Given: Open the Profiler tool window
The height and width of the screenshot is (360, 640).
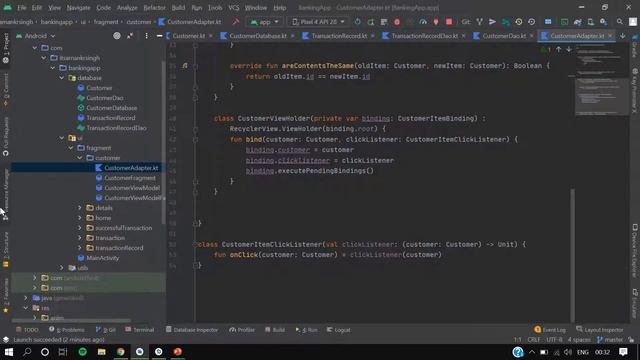Looking at the screenshot, I should 242,330.
